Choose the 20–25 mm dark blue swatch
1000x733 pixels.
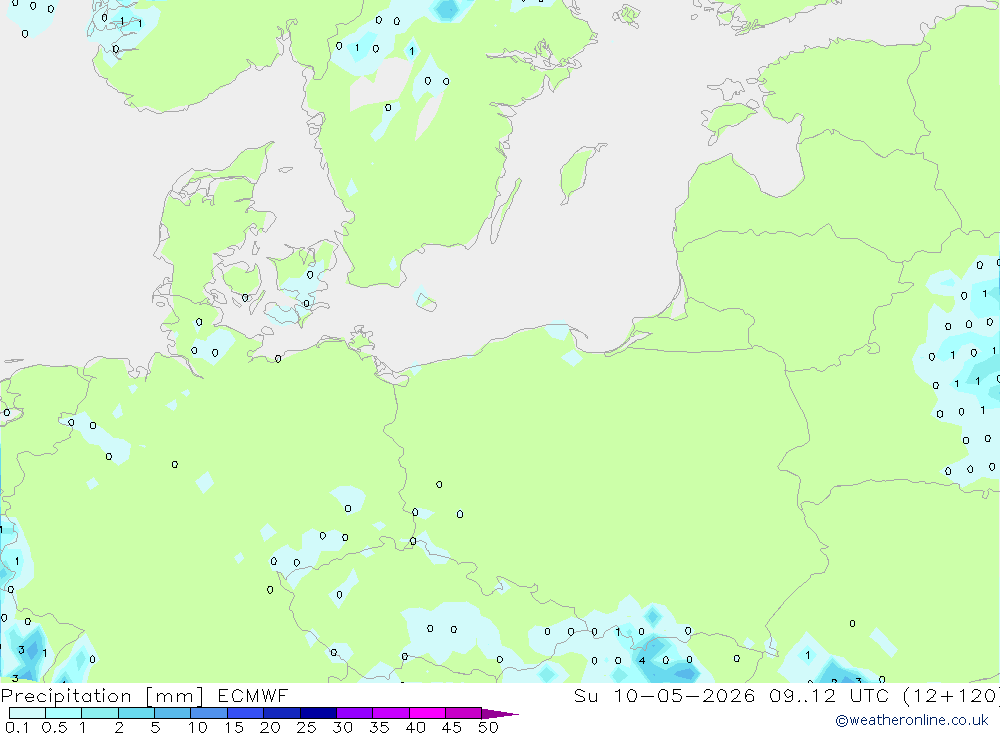[x=282, y=713]
